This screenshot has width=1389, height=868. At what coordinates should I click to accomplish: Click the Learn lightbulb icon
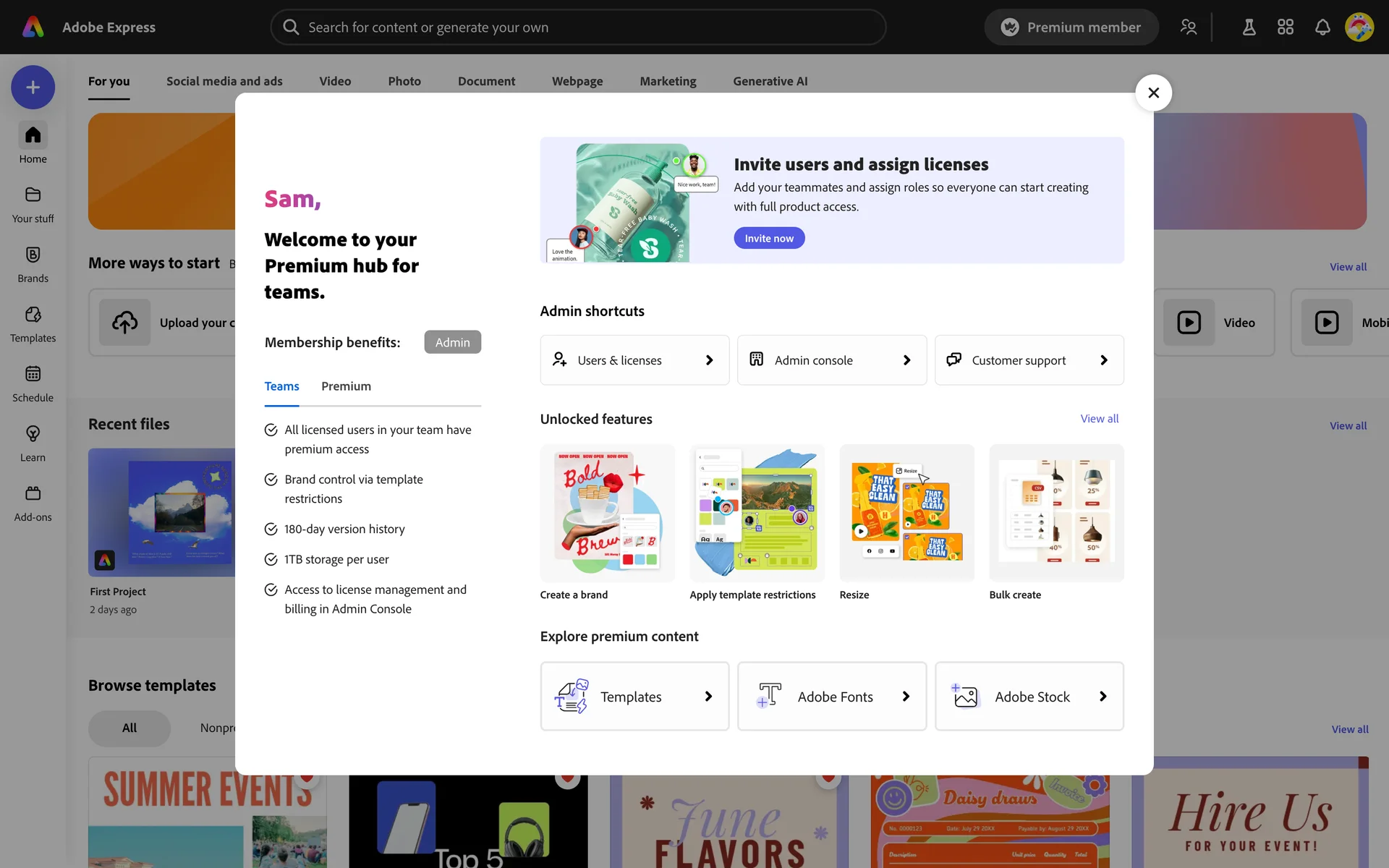coord(33,434)
